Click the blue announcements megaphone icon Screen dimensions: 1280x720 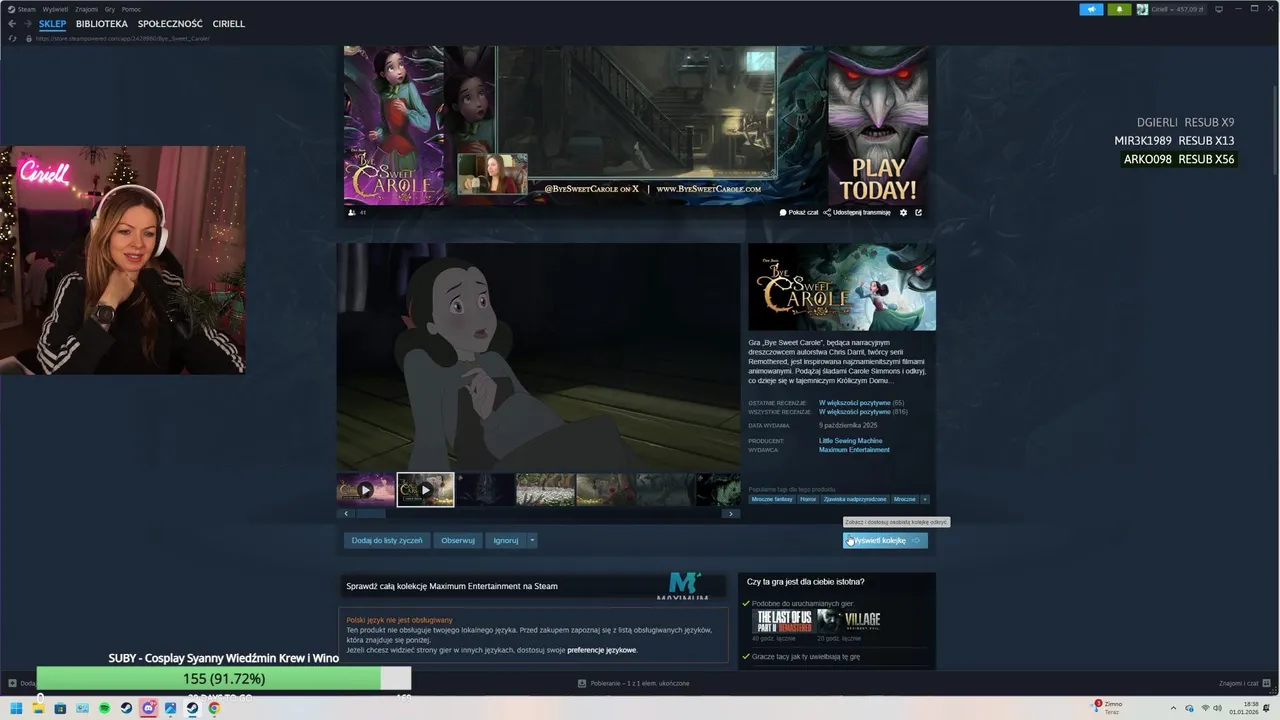pos(1091,9)
